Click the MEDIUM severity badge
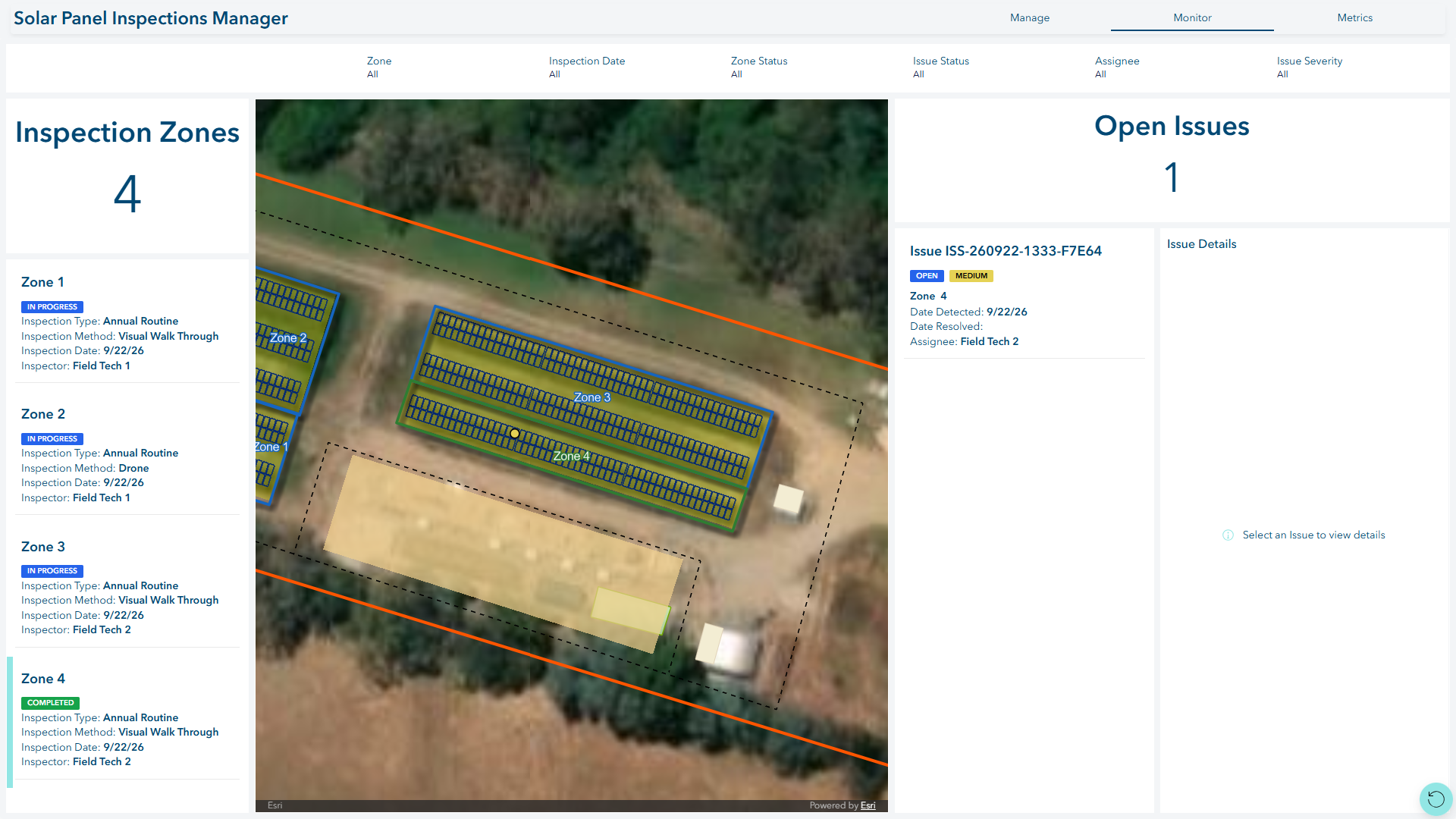 point(971,276)
